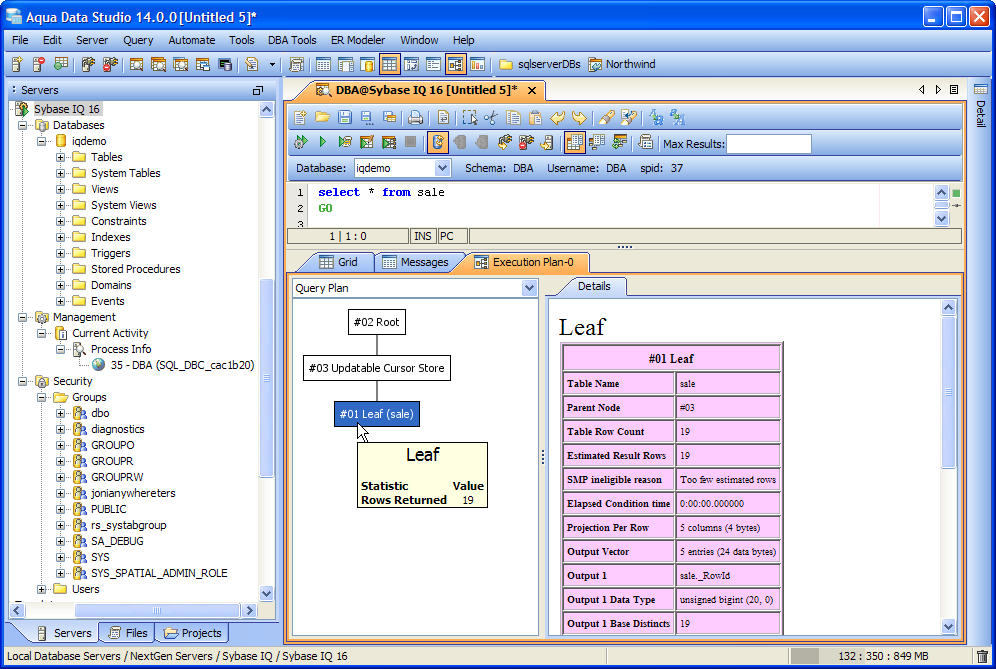Select the #01 Leaf (sale) node
This screenshot has width=996, height=669.
[377, 414]
